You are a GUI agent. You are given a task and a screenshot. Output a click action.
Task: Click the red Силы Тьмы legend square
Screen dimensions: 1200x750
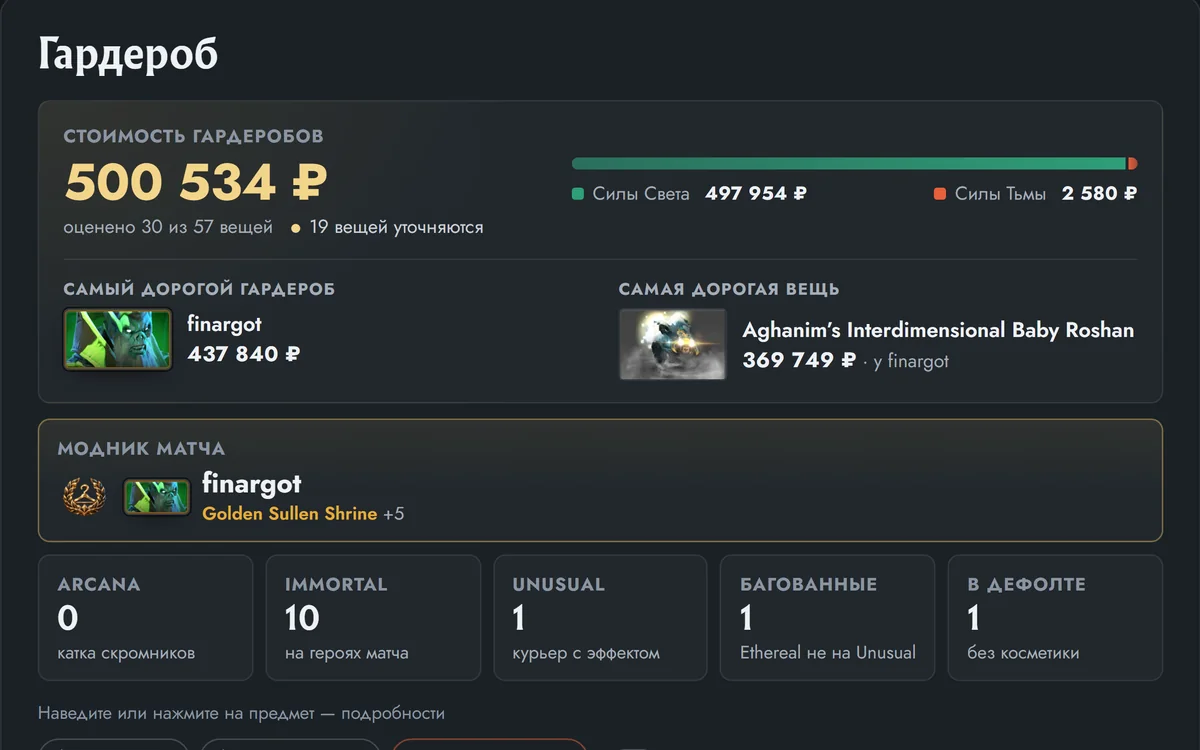(x=940, y=194)
